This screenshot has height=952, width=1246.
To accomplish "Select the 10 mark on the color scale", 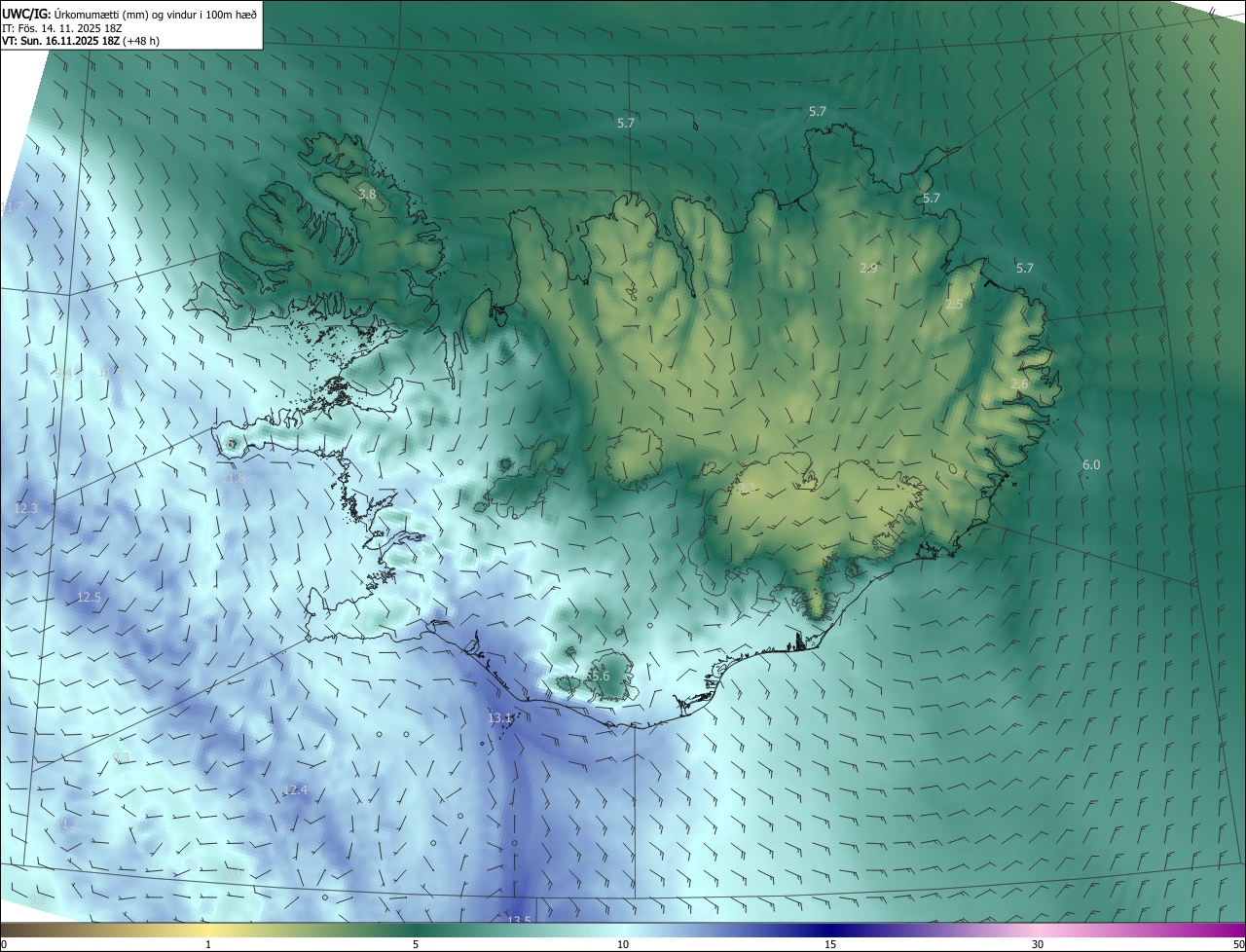I will (623, 944).
